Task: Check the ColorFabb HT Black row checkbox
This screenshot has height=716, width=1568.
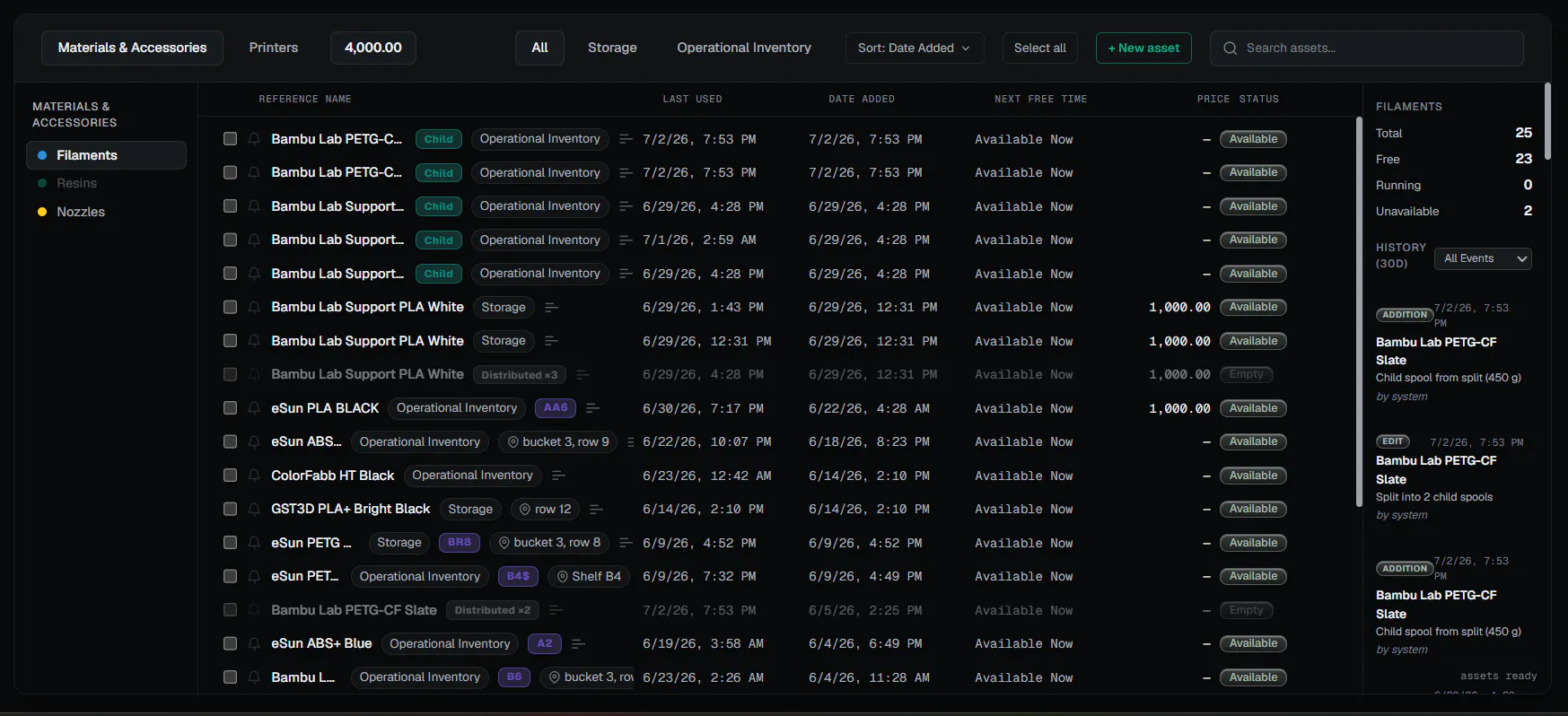Action: [x=230, y=476]
